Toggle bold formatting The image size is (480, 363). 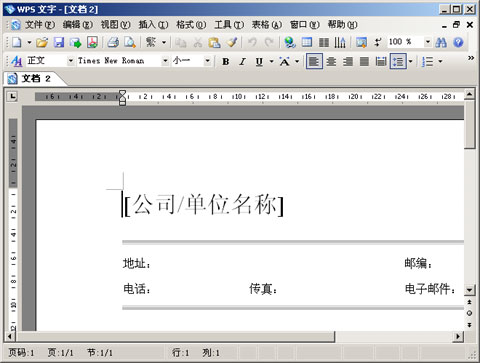(226, 61)
